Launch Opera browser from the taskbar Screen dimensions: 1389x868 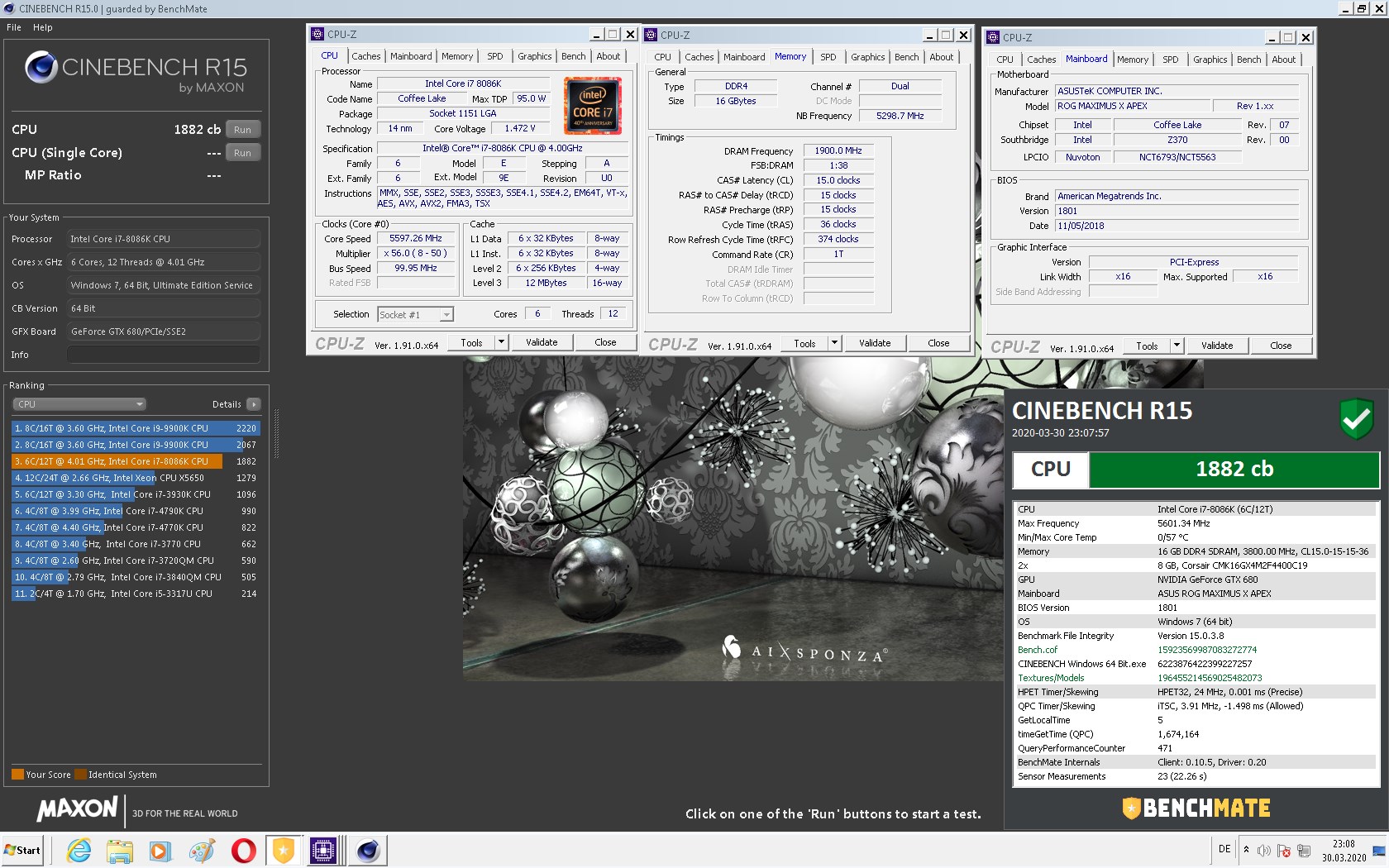[x=243, y=850]
